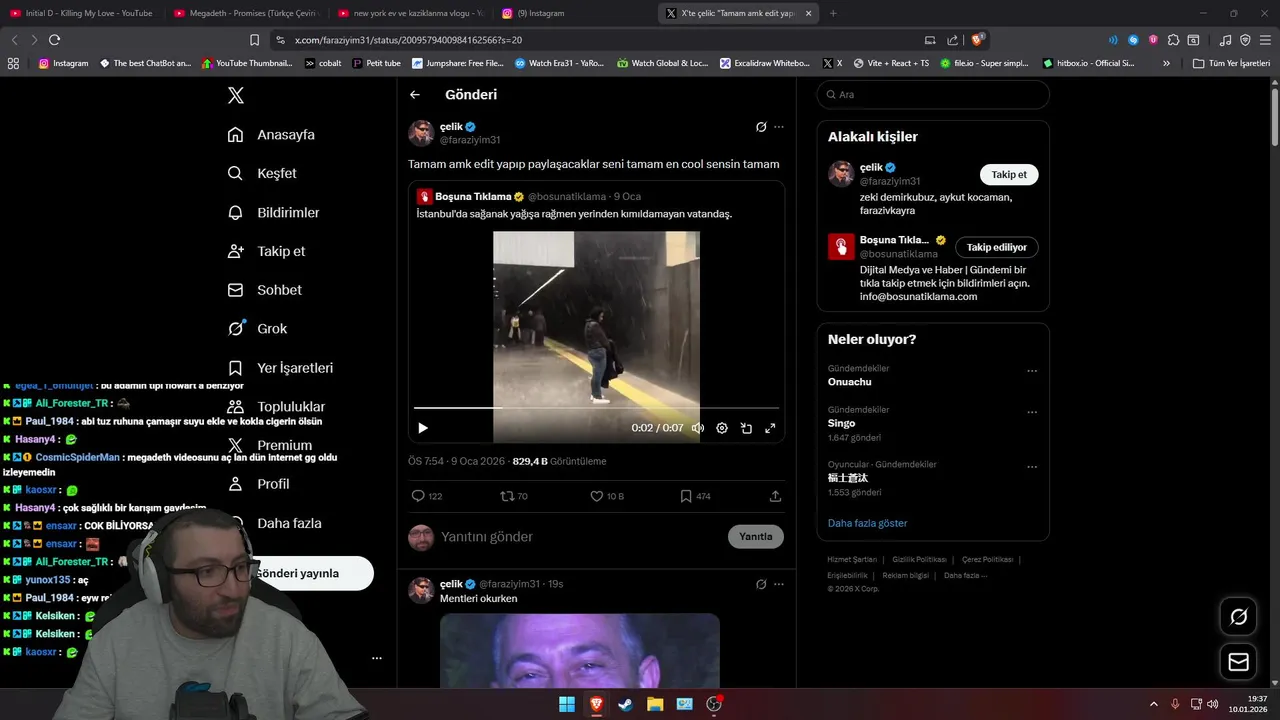
Task: Open Keşfet explore page
Action: tap(262, 173)
